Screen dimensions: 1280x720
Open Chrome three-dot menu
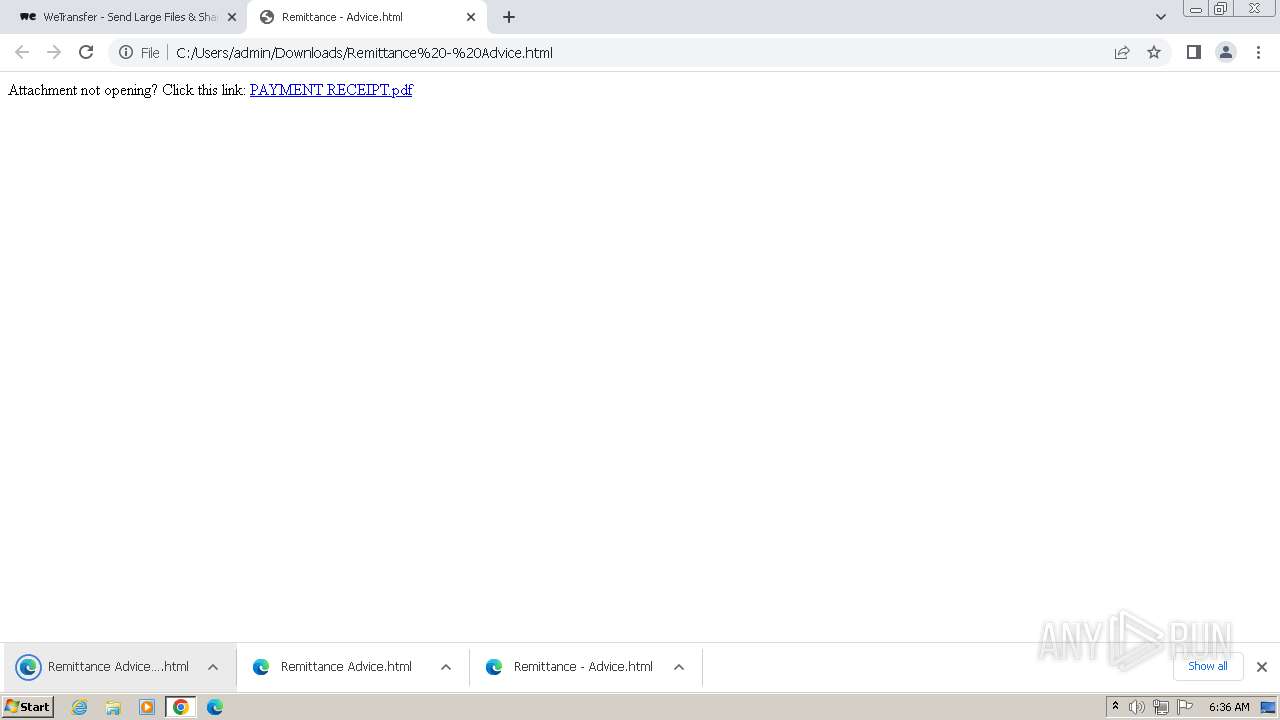point(1258,53)
